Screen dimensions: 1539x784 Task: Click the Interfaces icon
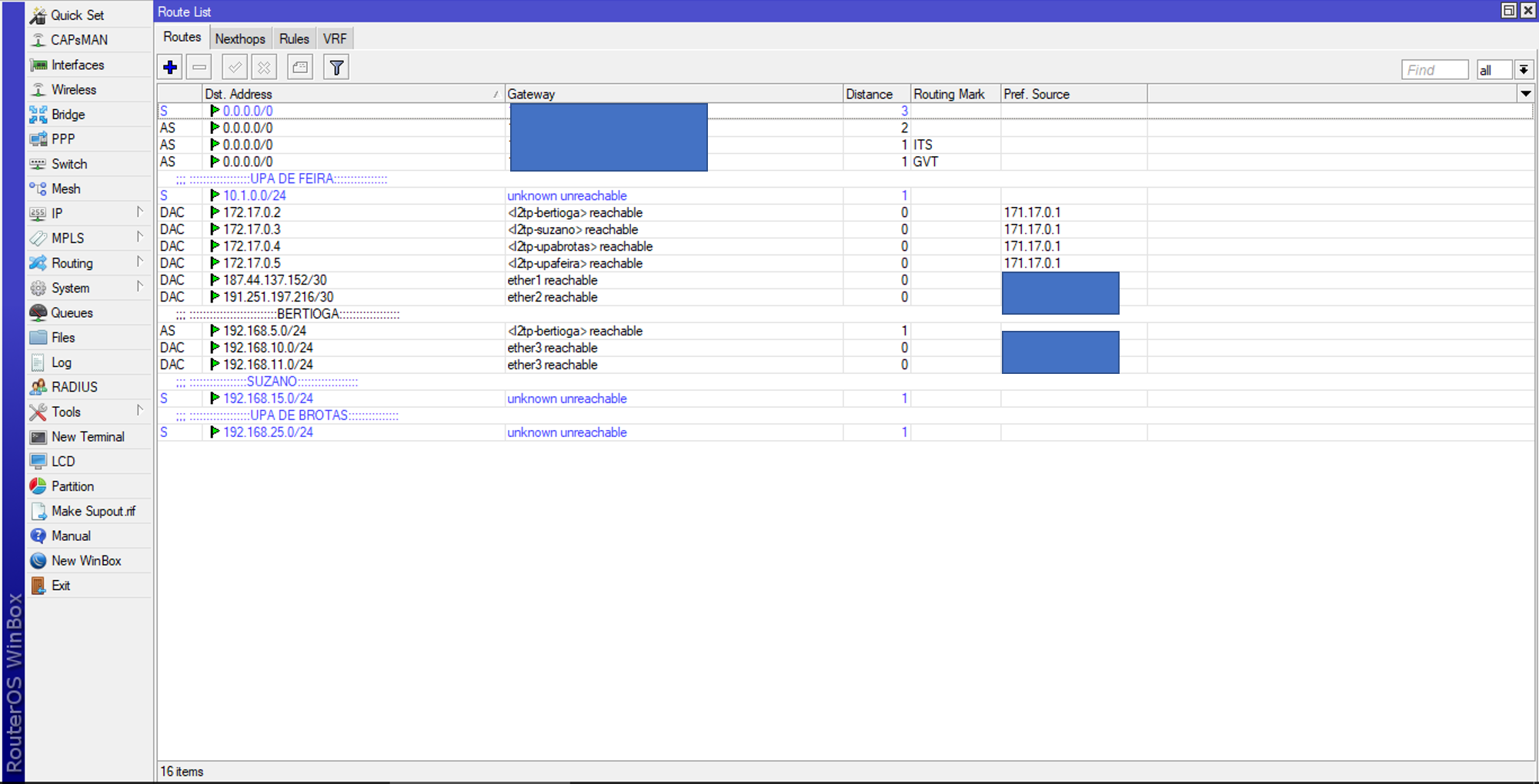point(38,65)
